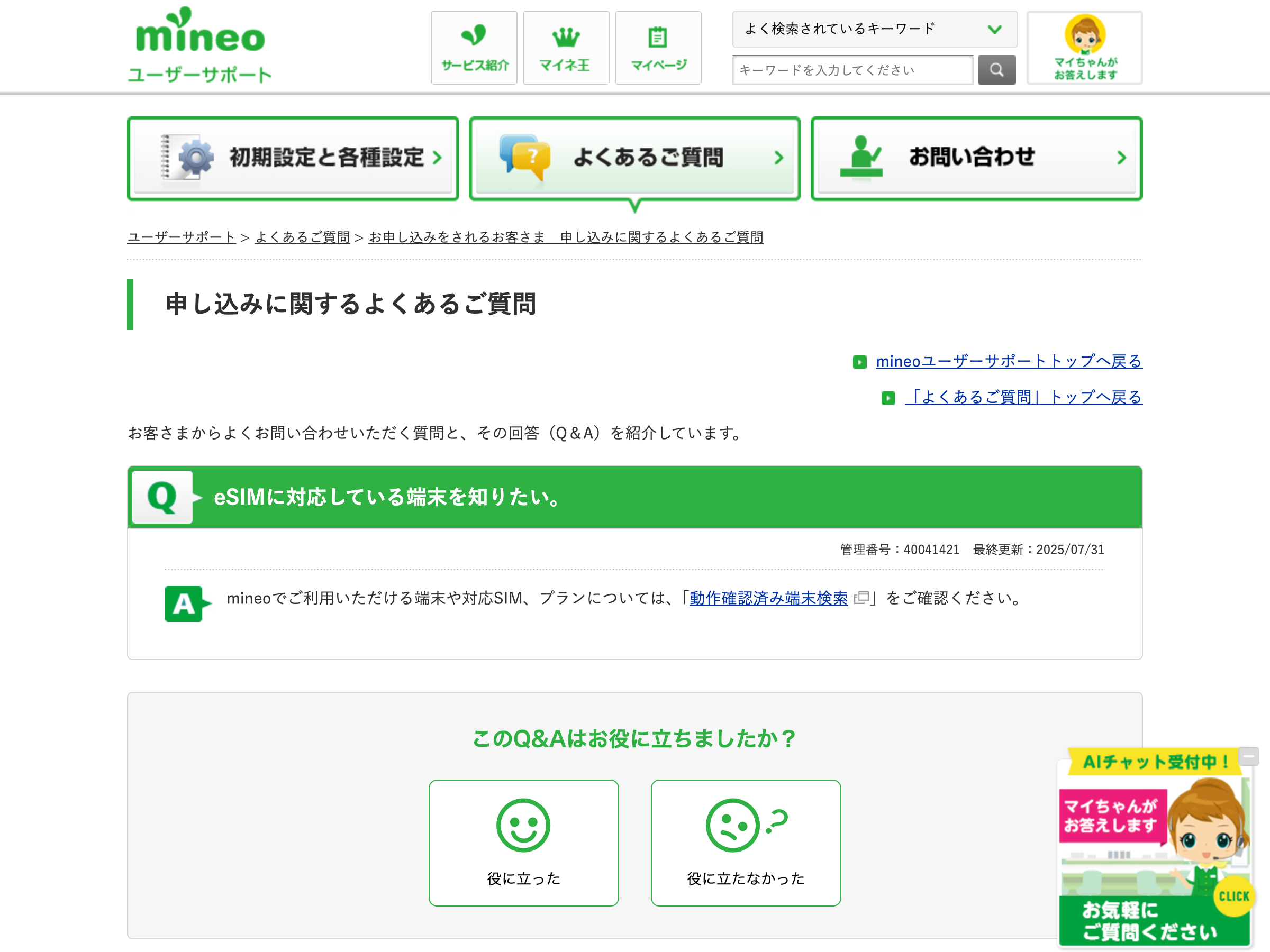This screenshot has width=1270, height=952.
Task: Click the mineo ユーザーサポート logo
Action: tap(199, 45)
